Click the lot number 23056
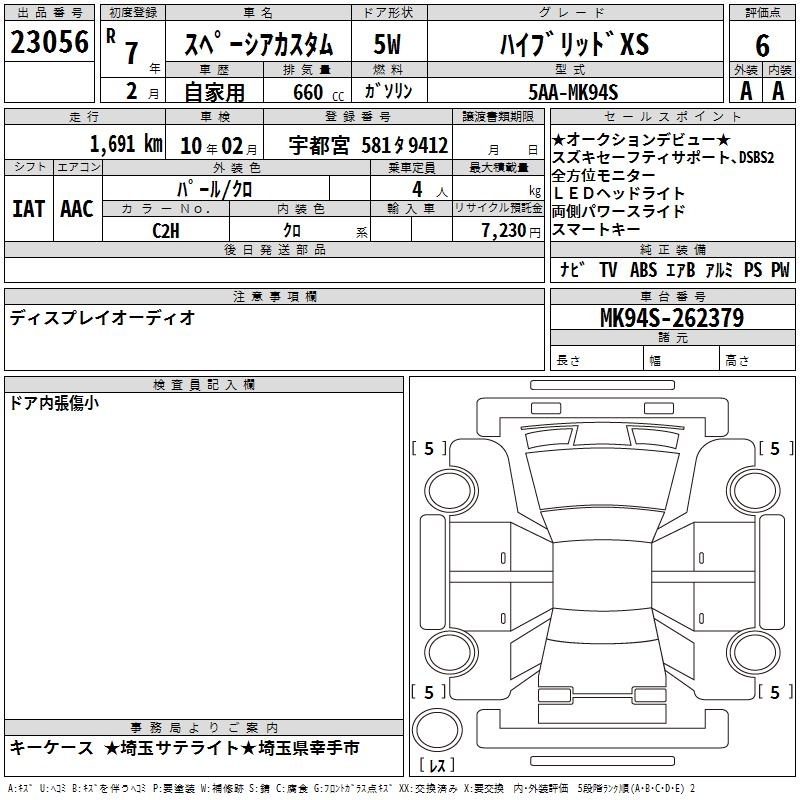Image resolution: width=800 pixels, height=800 pixels. point(49,44)
